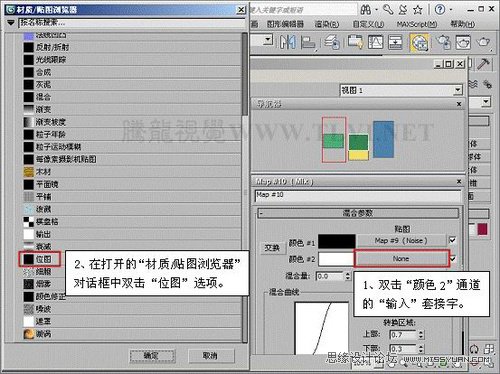Screen dimensions: 500x374
Task: Click the 取消 cancel button
Action: 211,356
